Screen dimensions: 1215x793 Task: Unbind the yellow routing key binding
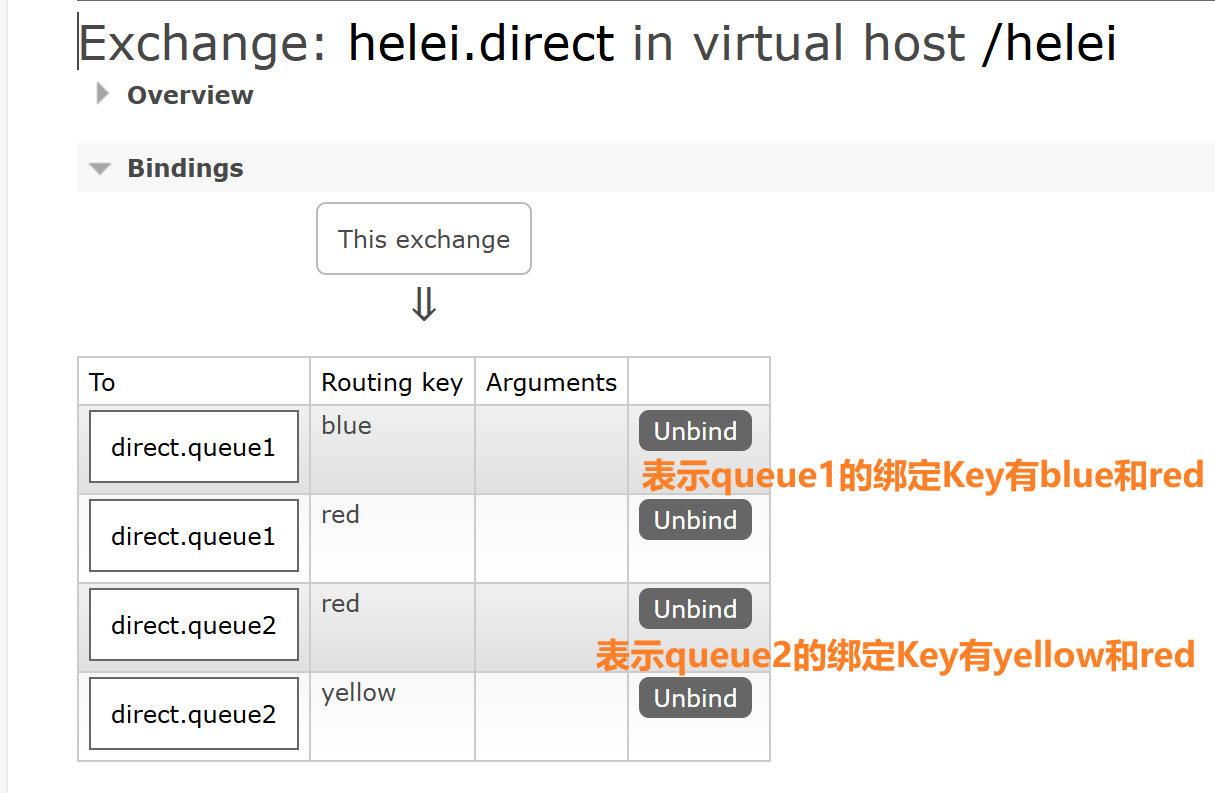pos(695,698)
